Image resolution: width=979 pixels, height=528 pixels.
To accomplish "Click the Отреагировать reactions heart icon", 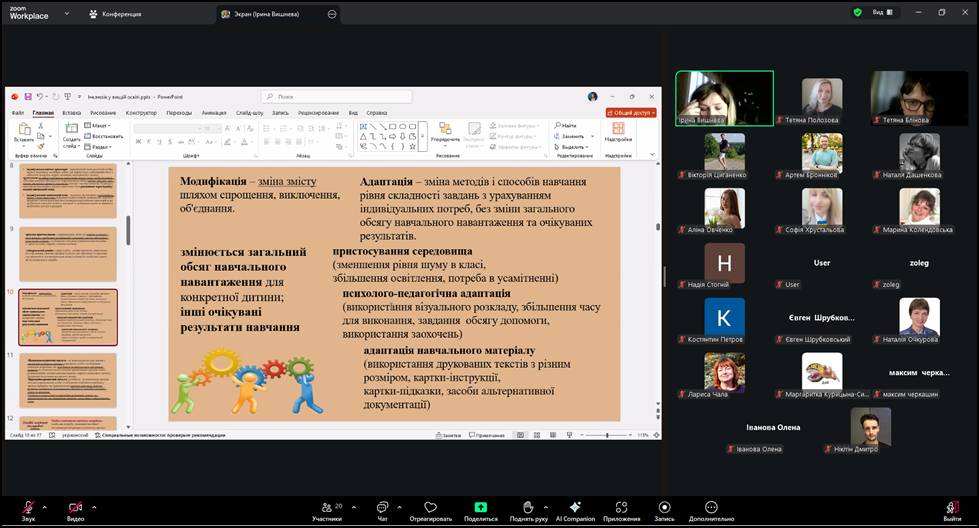I will [x=431, y=508].
